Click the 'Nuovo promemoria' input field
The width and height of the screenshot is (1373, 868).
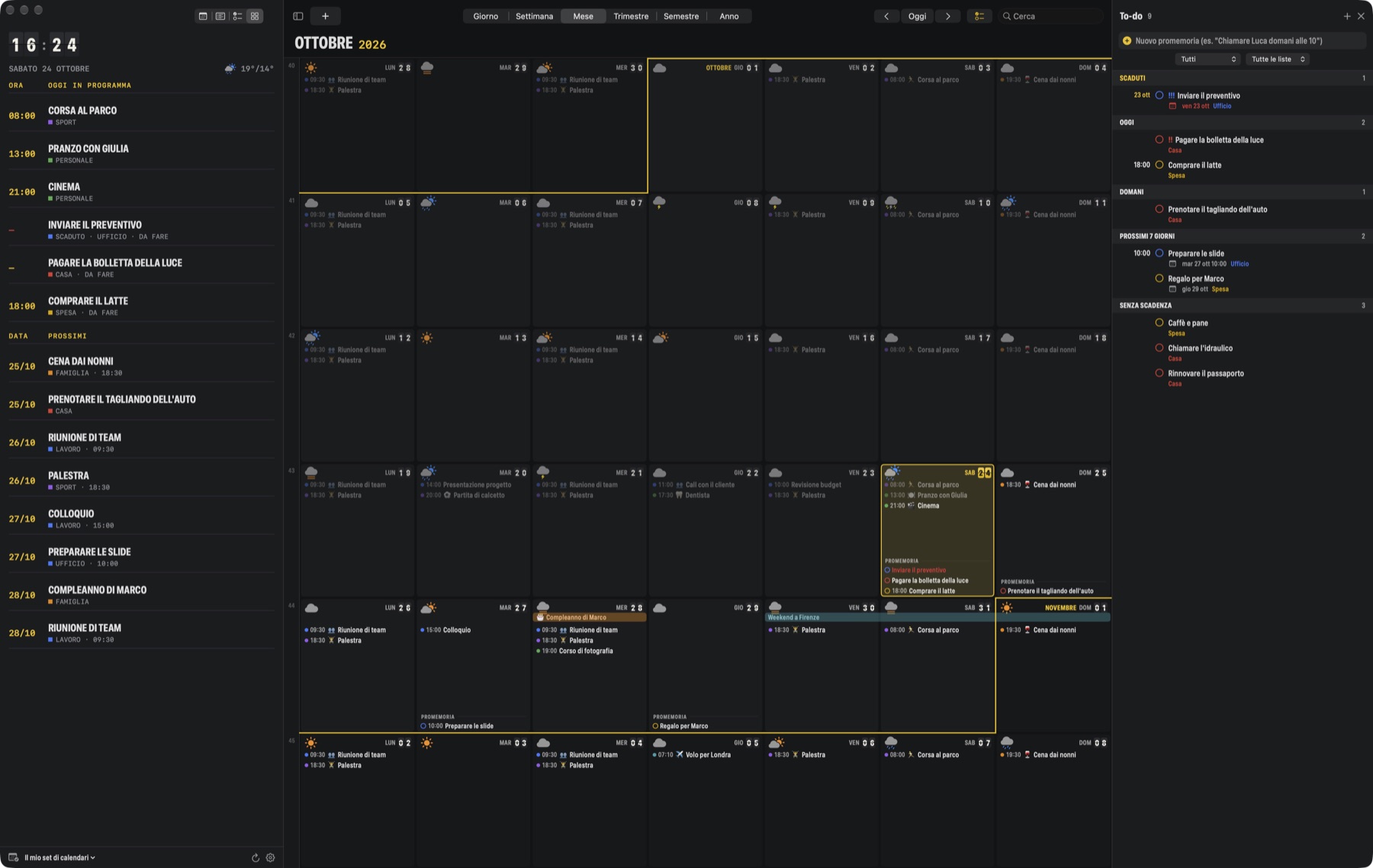pyautogui.click(x=1242, y=40)
